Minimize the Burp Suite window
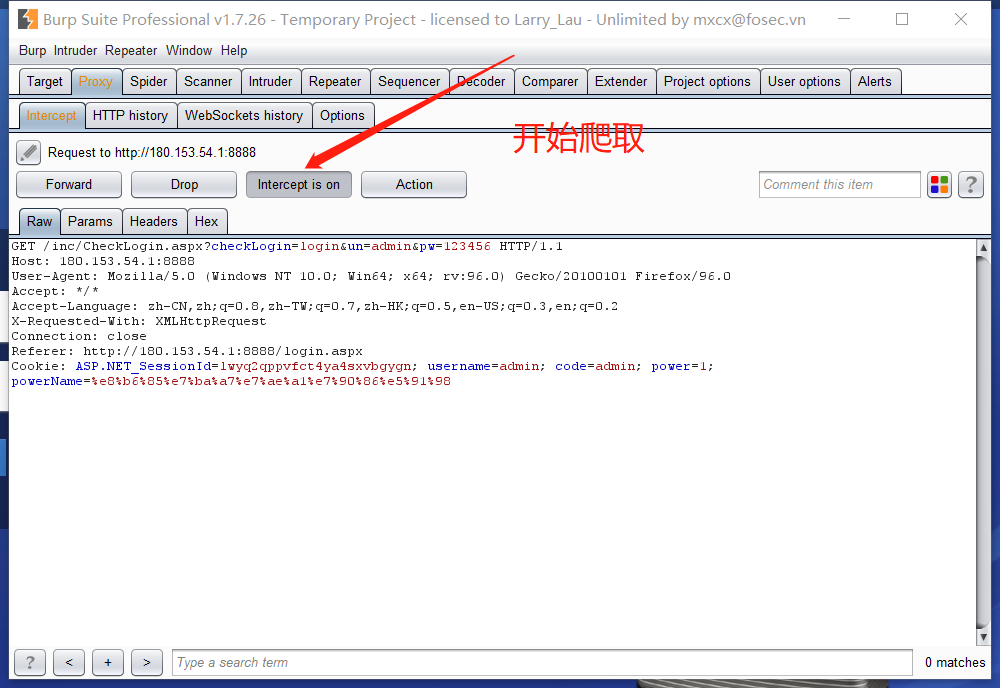1000x688 pixels. click(x=844, y=19)
